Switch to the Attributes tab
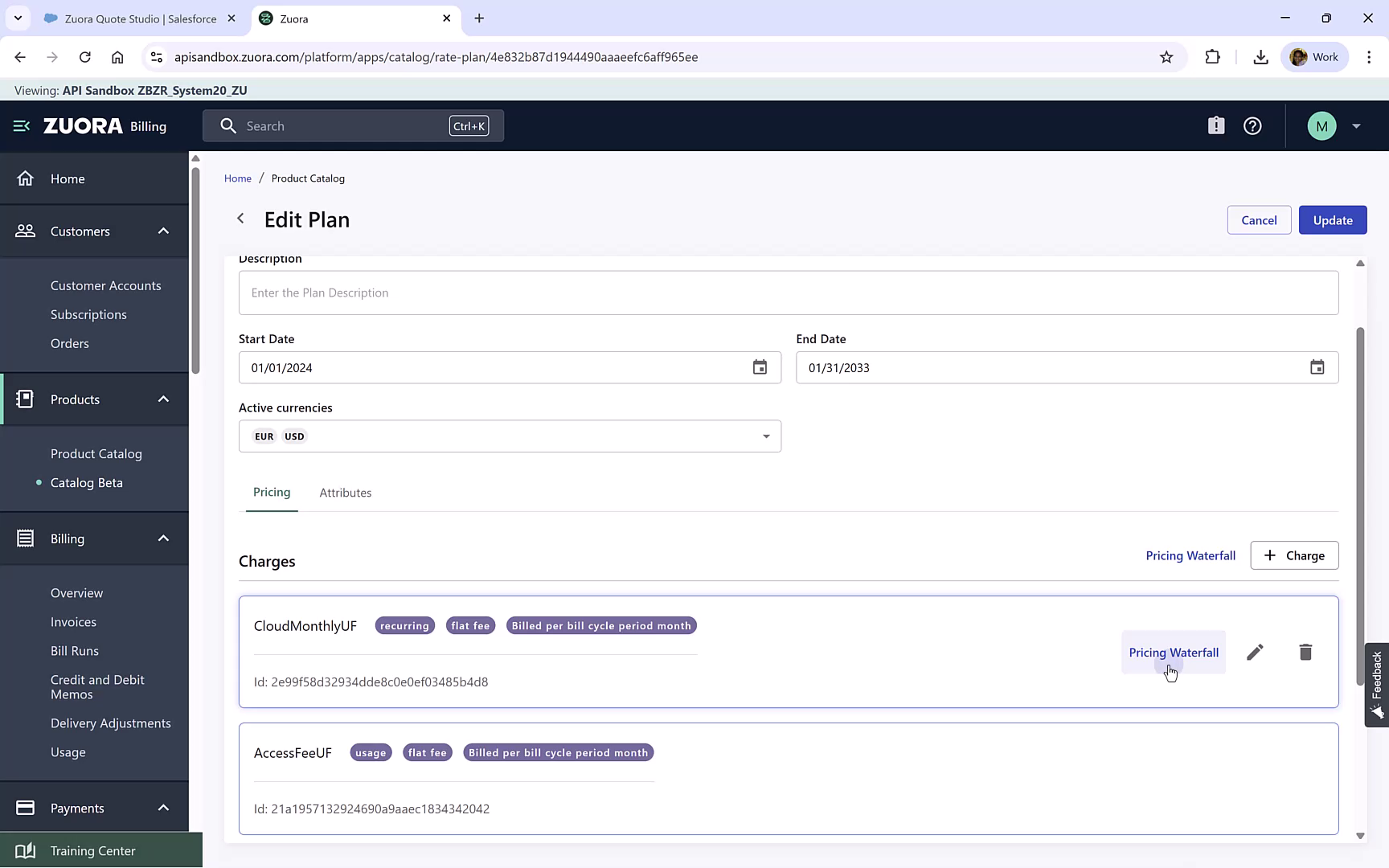The width and height of the screenshot is (1389, 868). [345, 492]
